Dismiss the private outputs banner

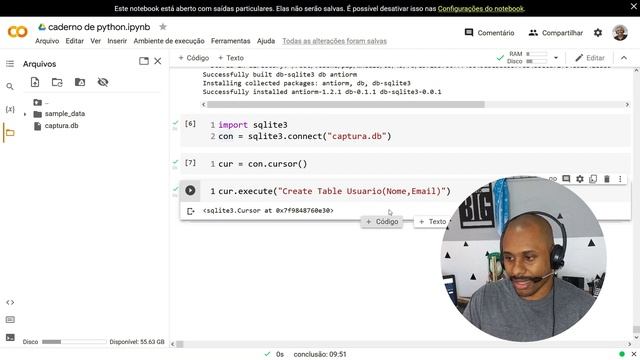[633, 7]
